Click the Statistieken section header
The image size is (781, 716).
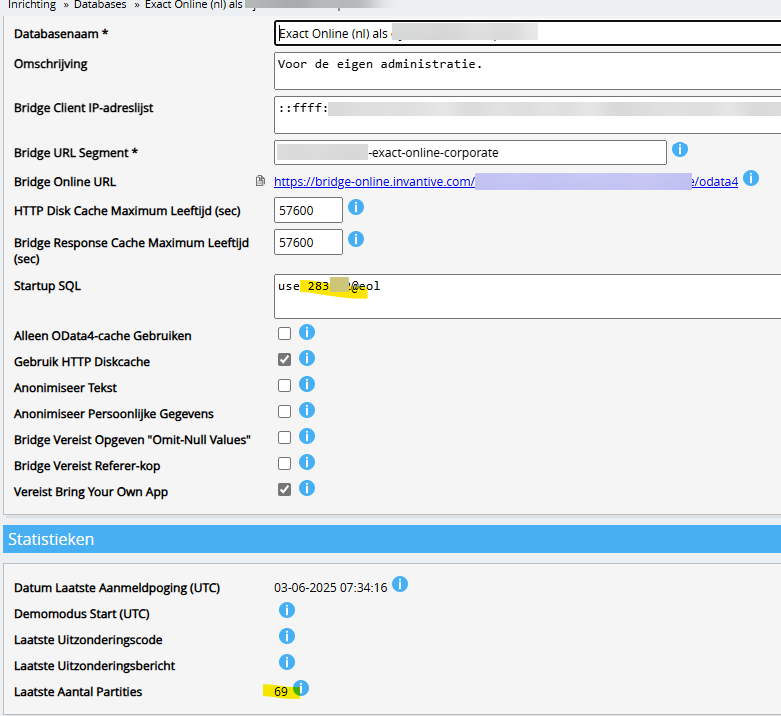[x=392, y=539]
